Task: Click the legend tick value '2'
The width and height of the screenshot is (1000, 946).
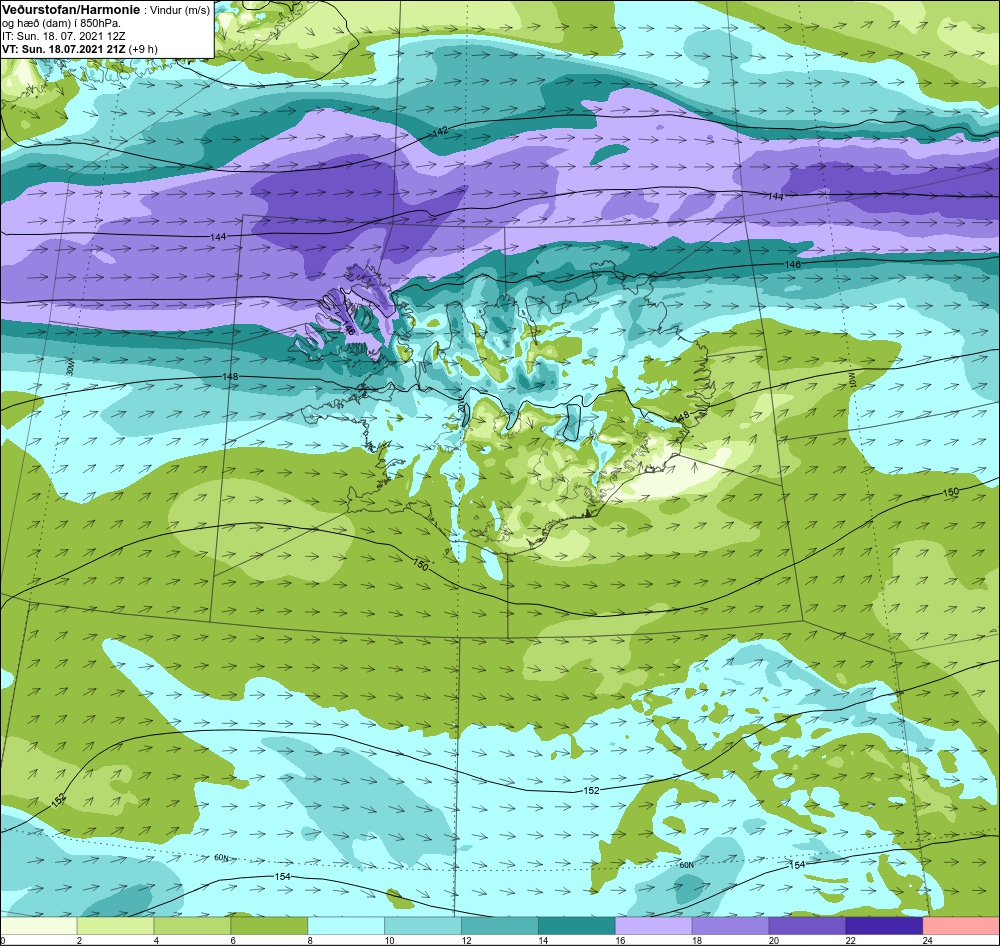Action: [x=80, y=940]
